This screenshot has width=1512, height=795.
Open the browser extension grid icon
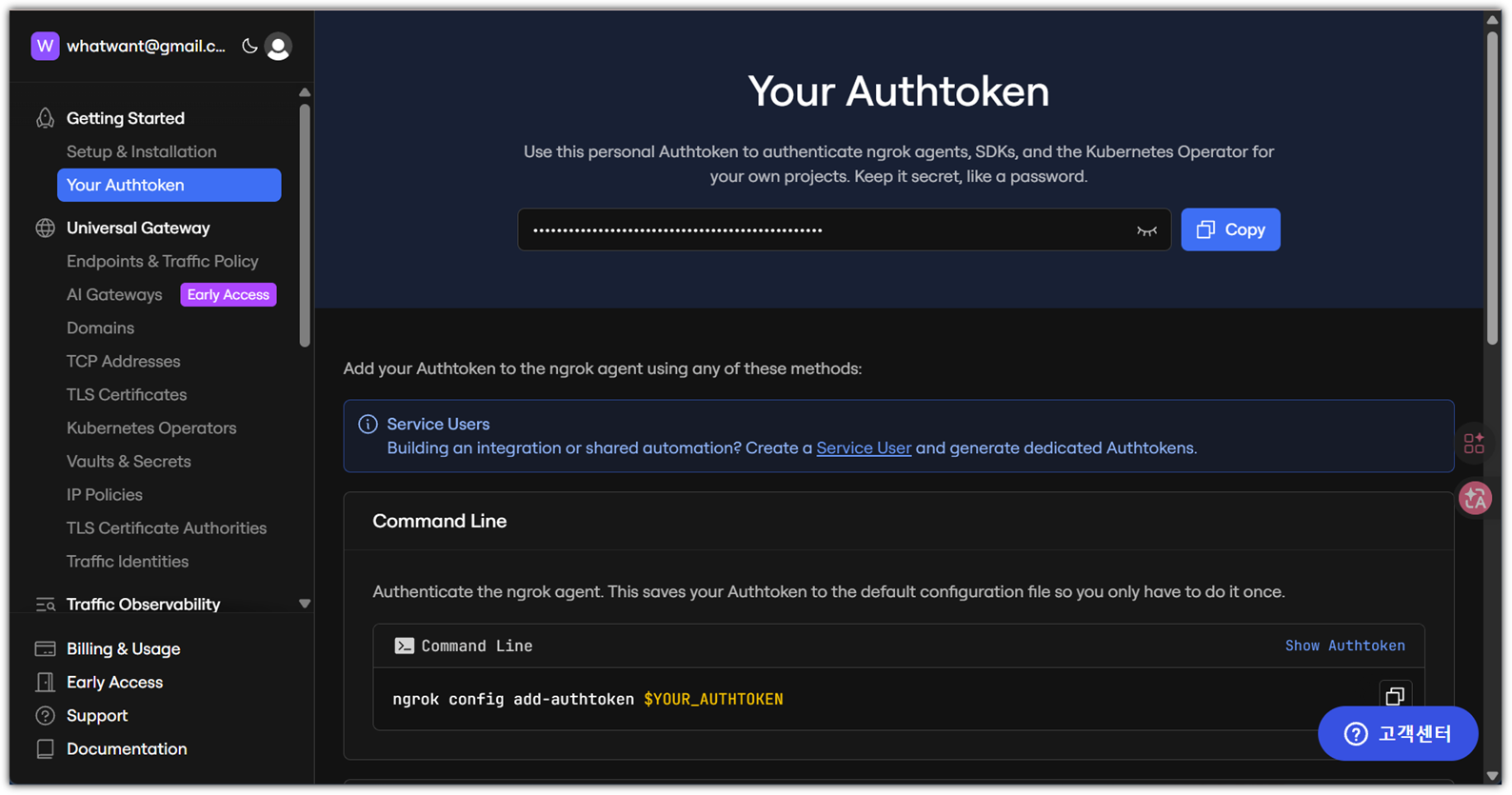coord(1474,443)
